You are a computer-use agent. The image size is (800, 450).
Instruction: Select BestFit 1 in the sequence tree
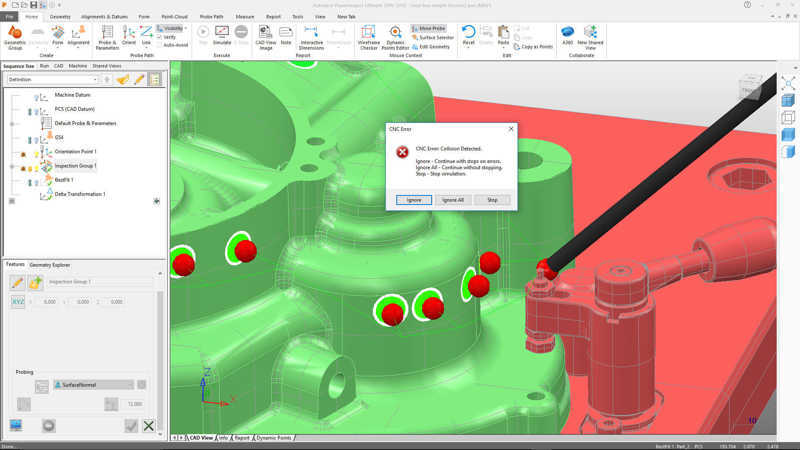[x=66, y=180]
